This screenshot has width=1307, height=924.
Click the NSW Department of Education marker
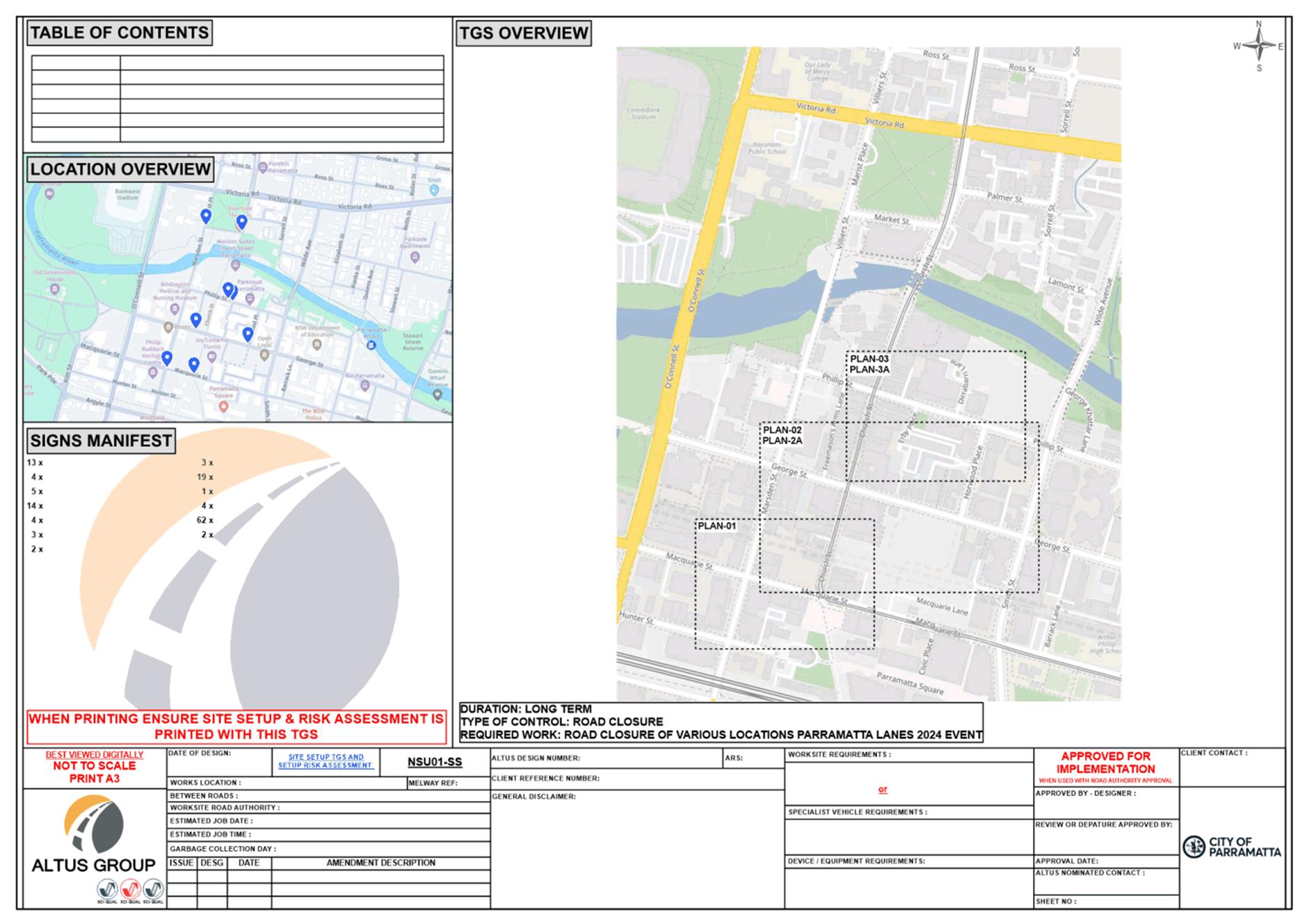[317, 344]
